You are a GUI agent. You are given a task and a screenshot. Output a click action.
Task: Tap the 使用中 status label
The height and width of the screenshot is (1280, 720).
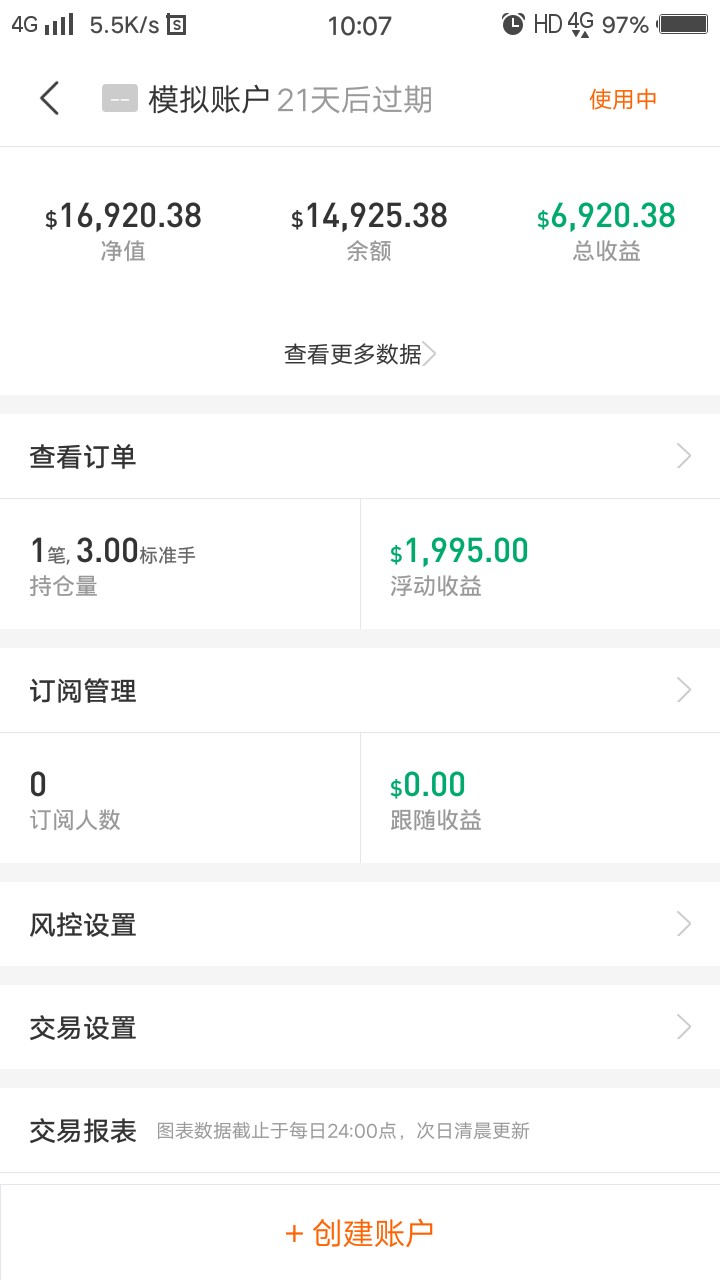tap(623, 99)
